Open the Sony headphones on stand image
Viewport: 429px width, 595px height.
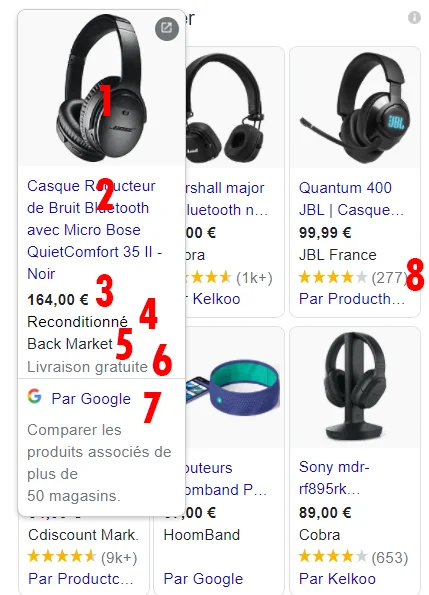pyautogui.click(x=355, y=387)
